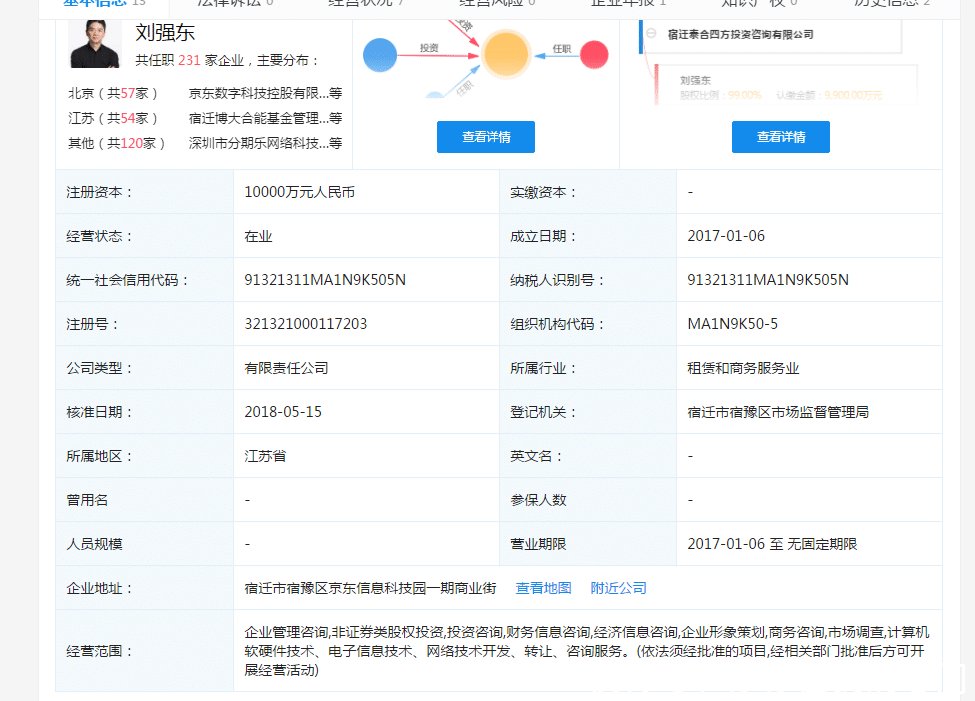Select the 基本信息 tab
Screen dimensions: 975x701
pos(95,3)
